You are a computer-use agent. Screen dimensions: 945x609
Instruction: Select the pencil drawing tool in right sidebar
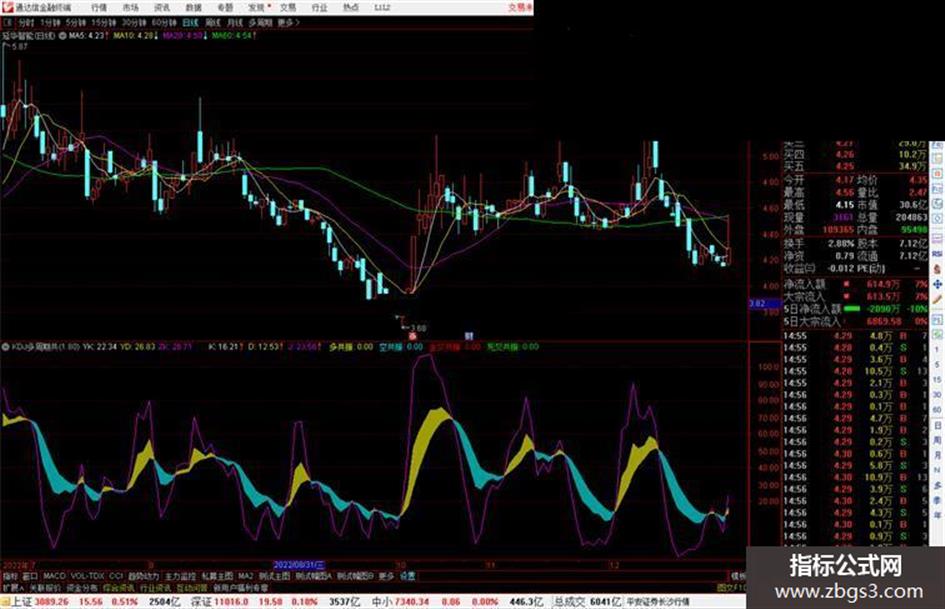pos(937,299)
